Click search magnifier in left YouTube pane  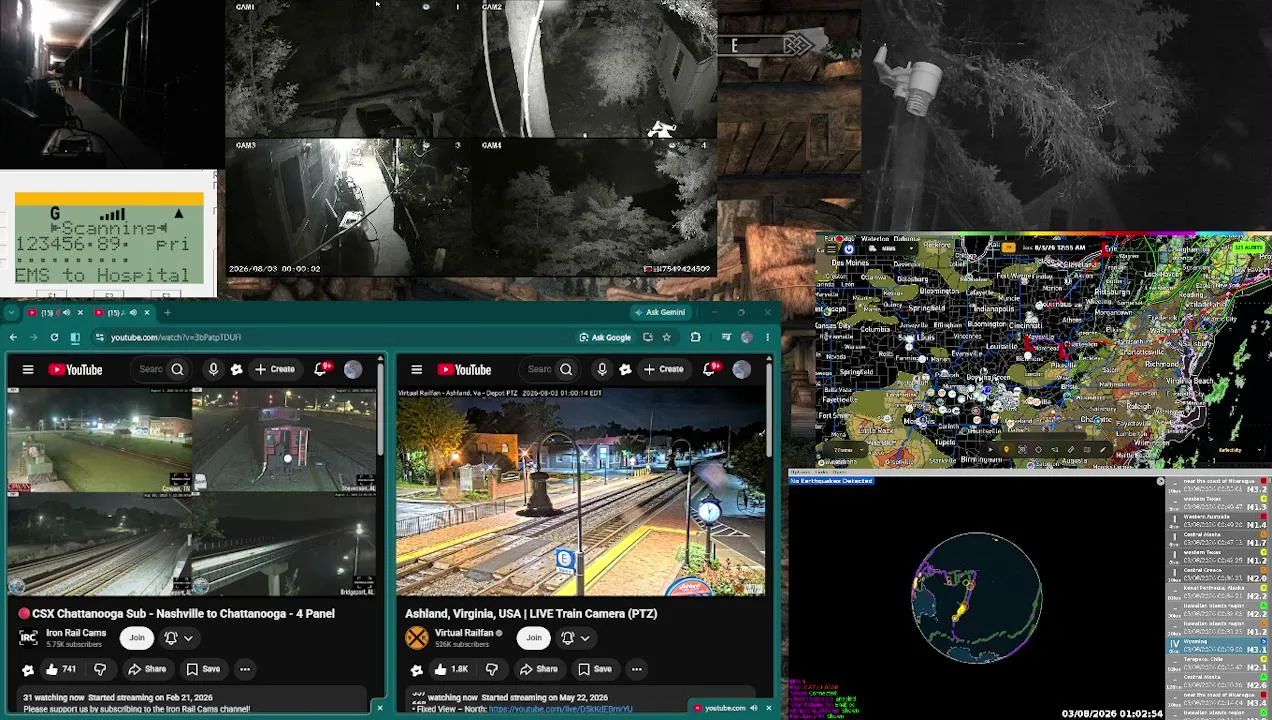pos(177,370)
